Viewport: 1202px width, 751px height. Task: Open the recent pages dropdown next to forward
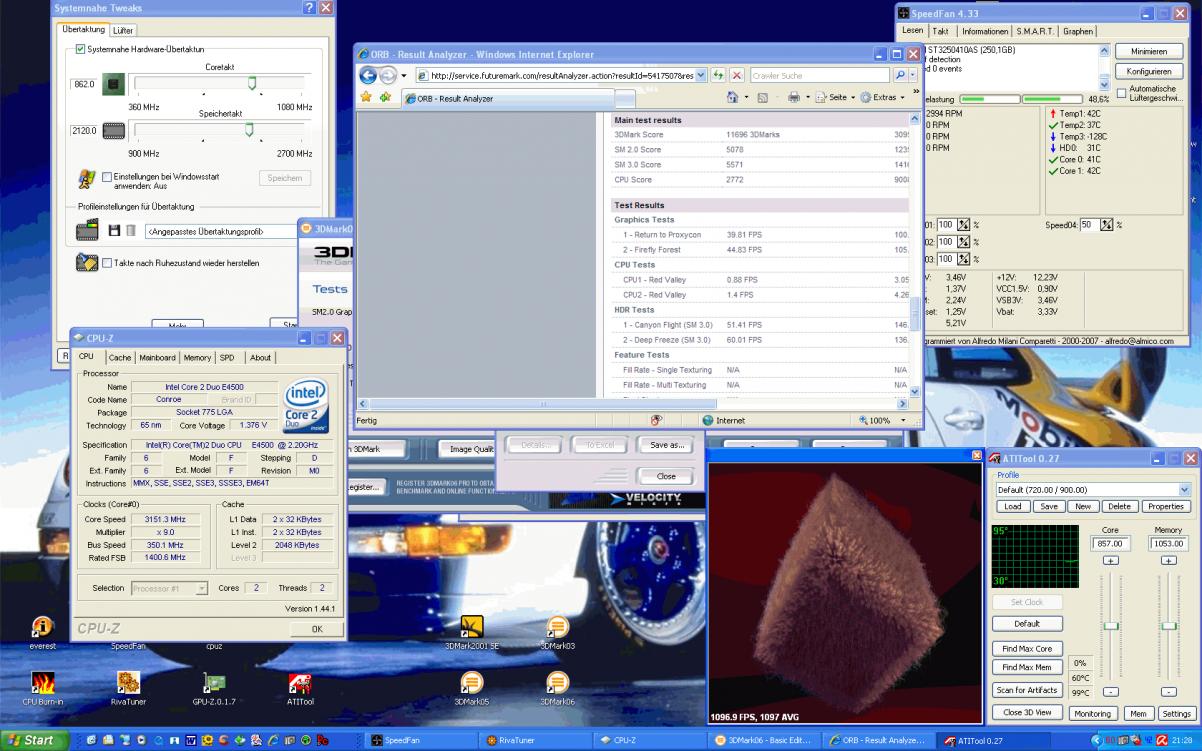[403, 75]
